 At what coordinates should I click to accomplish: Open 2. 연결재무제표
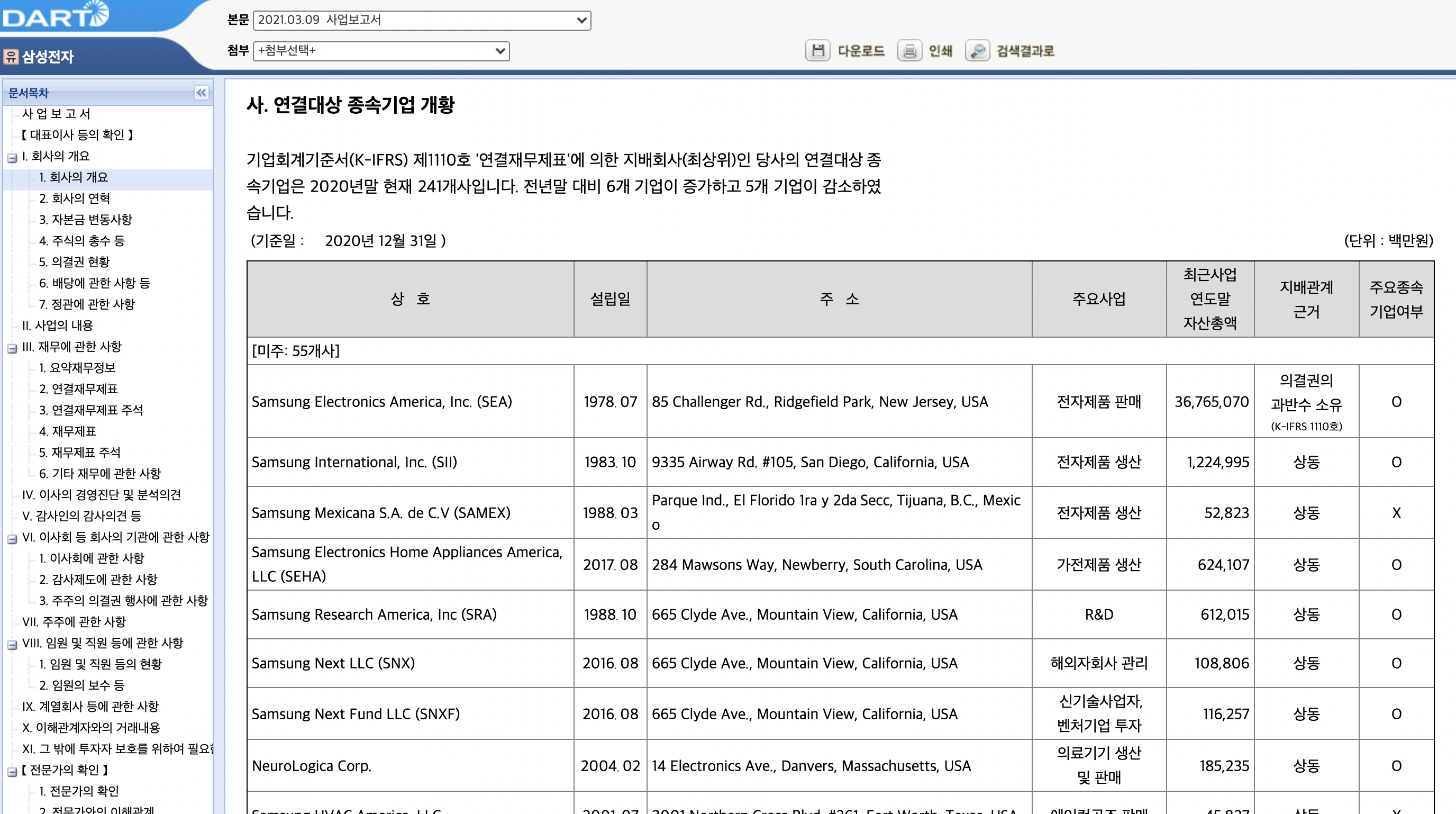(78, 389)
